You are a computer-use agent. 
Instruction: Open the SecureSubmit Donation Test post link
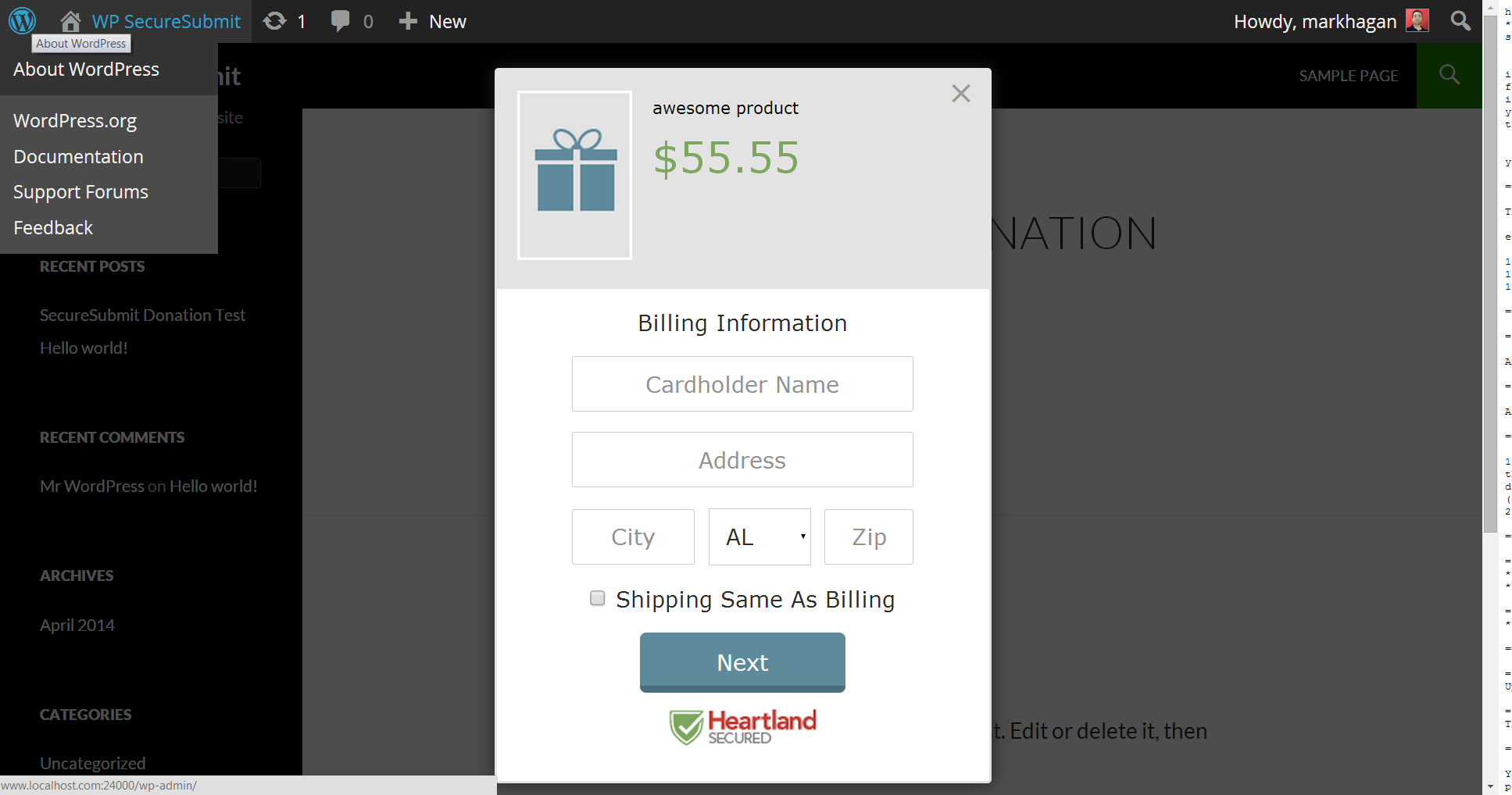pos(142,315)
